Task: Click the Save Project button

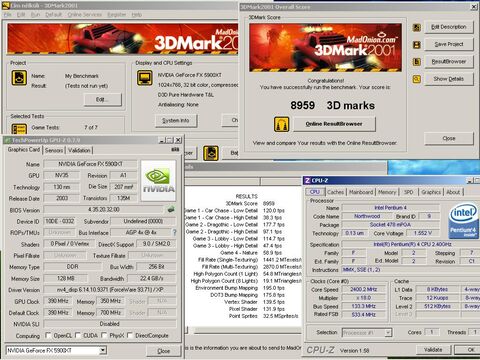Action: (449, 44)
